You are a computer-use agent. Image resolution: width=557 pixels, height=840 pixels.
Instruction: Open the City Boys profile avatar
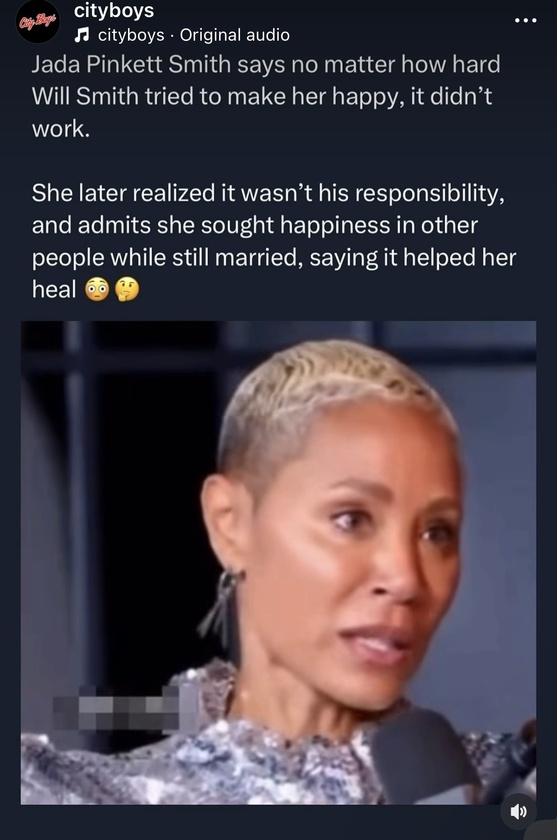tap(37, 22)
